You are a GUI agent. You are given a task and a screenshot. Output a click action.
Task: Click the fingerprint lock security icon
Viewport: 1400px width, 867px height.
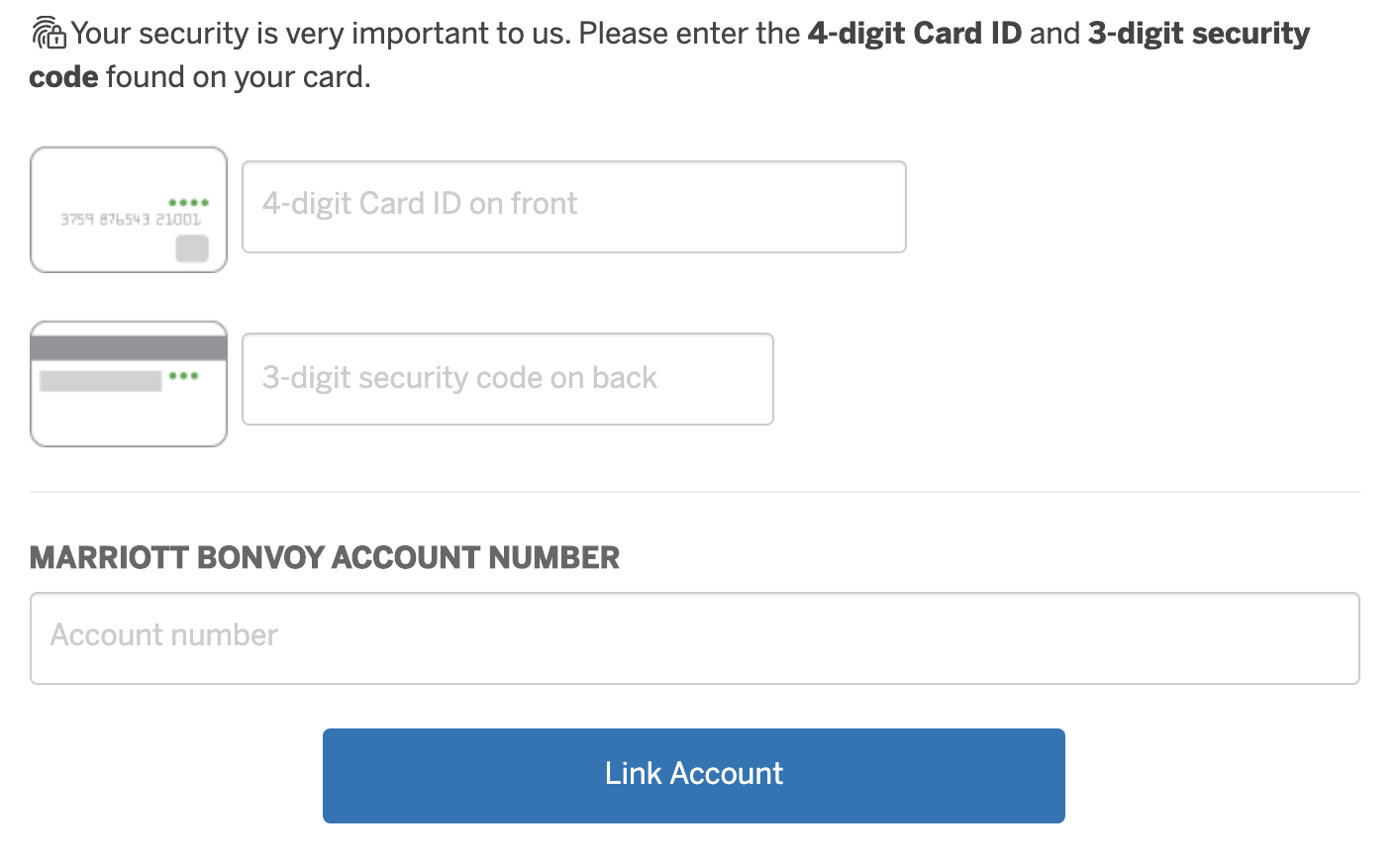[x=49, y=33]
